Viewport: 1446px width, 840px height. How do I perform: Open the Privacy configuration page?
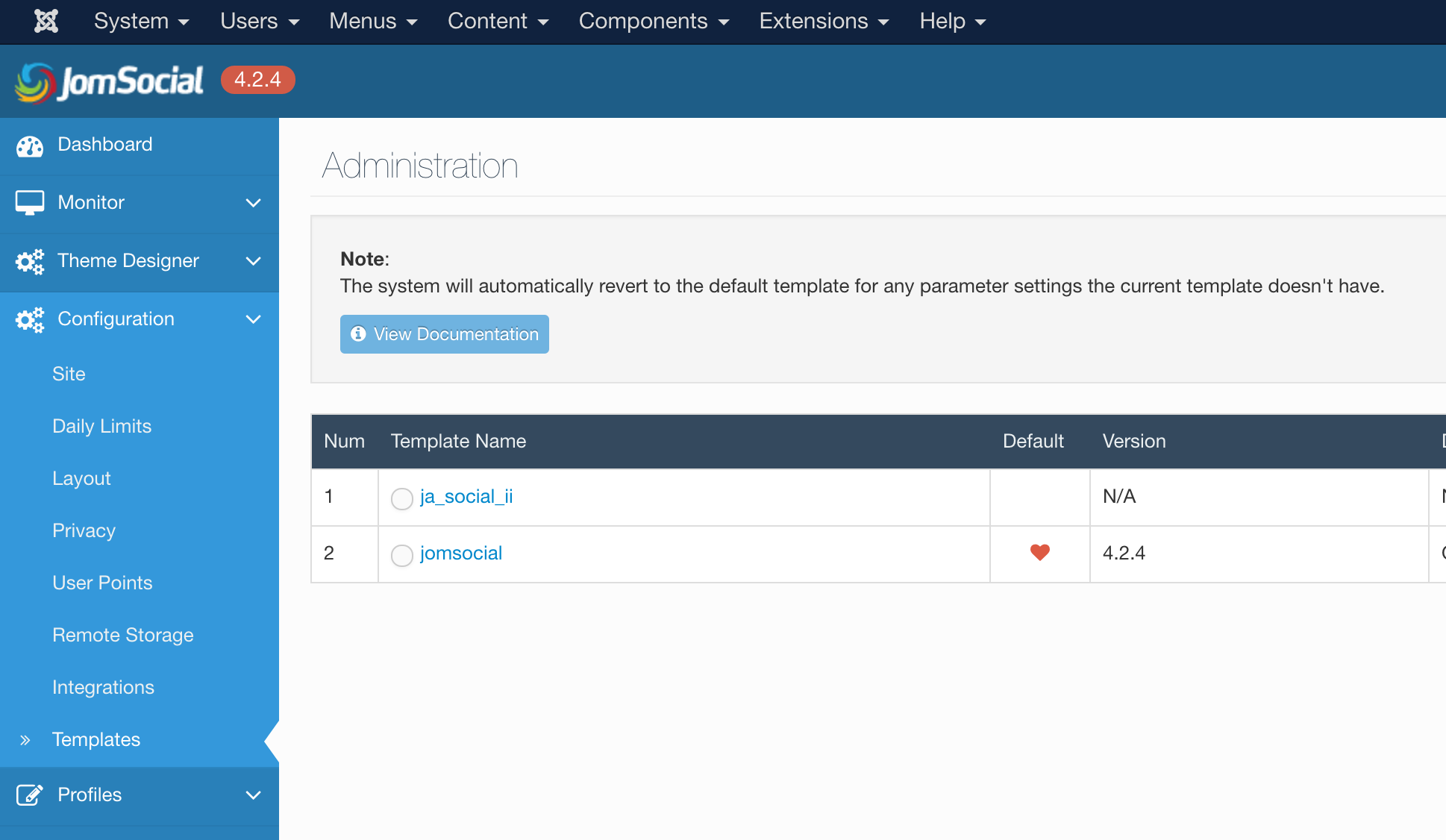coord(84,530)
